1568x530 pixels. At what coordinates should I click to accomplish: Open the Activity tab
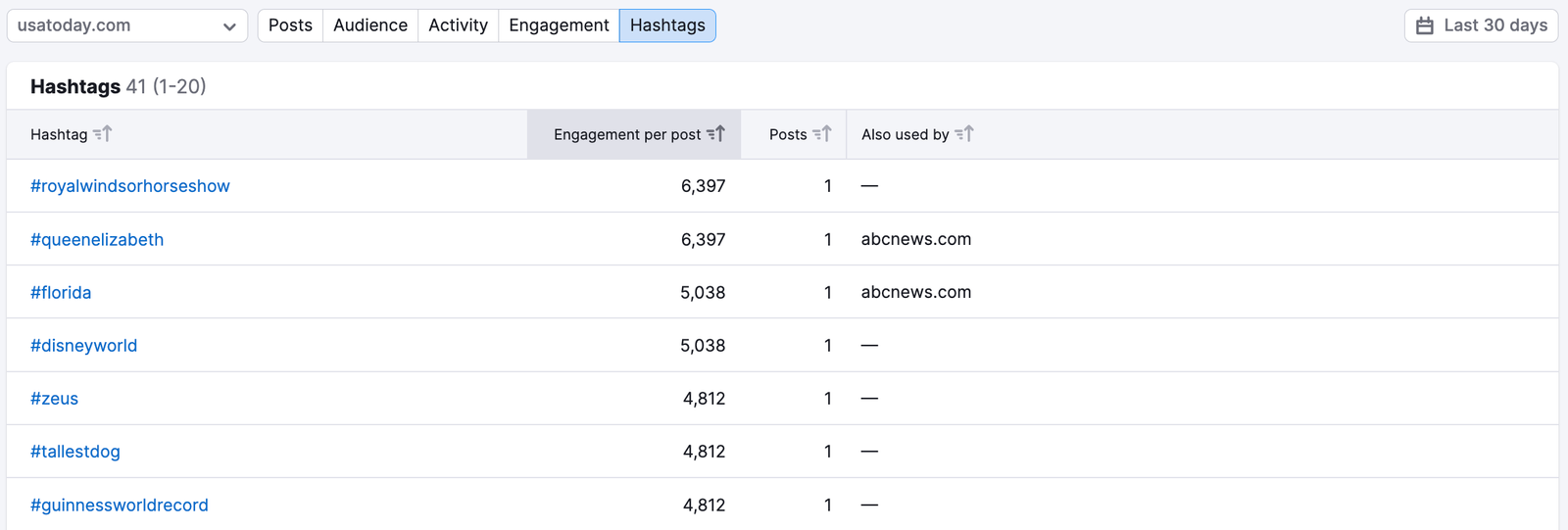(458, 25)
